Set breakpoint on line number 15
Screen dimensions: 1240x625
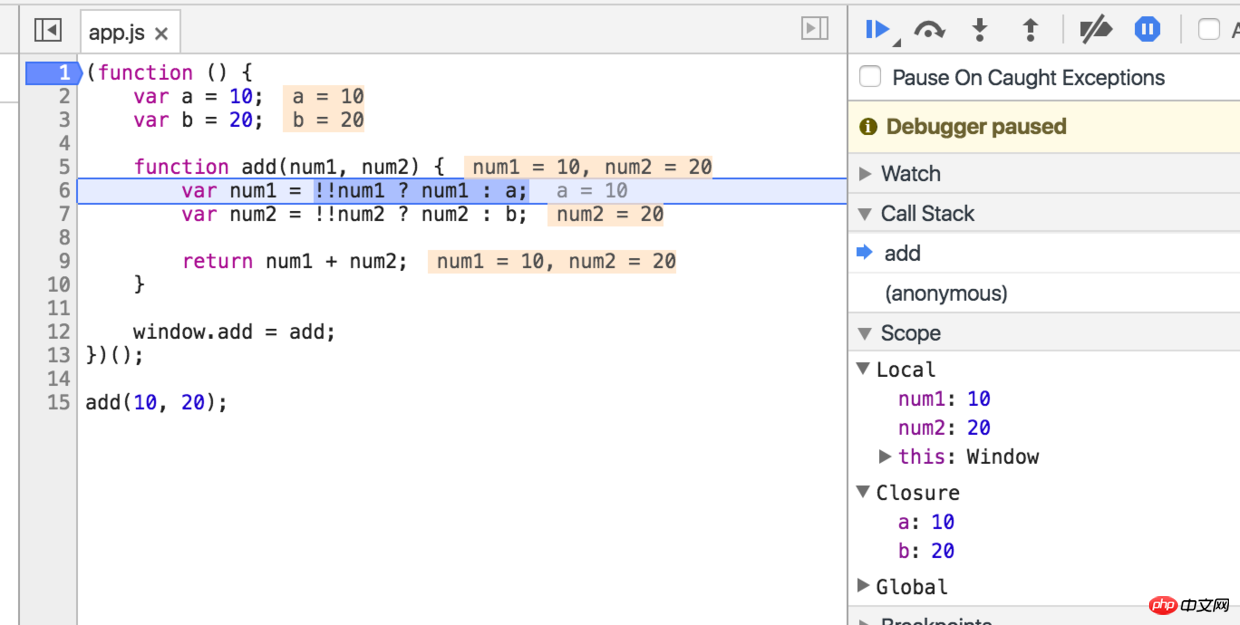58,402
